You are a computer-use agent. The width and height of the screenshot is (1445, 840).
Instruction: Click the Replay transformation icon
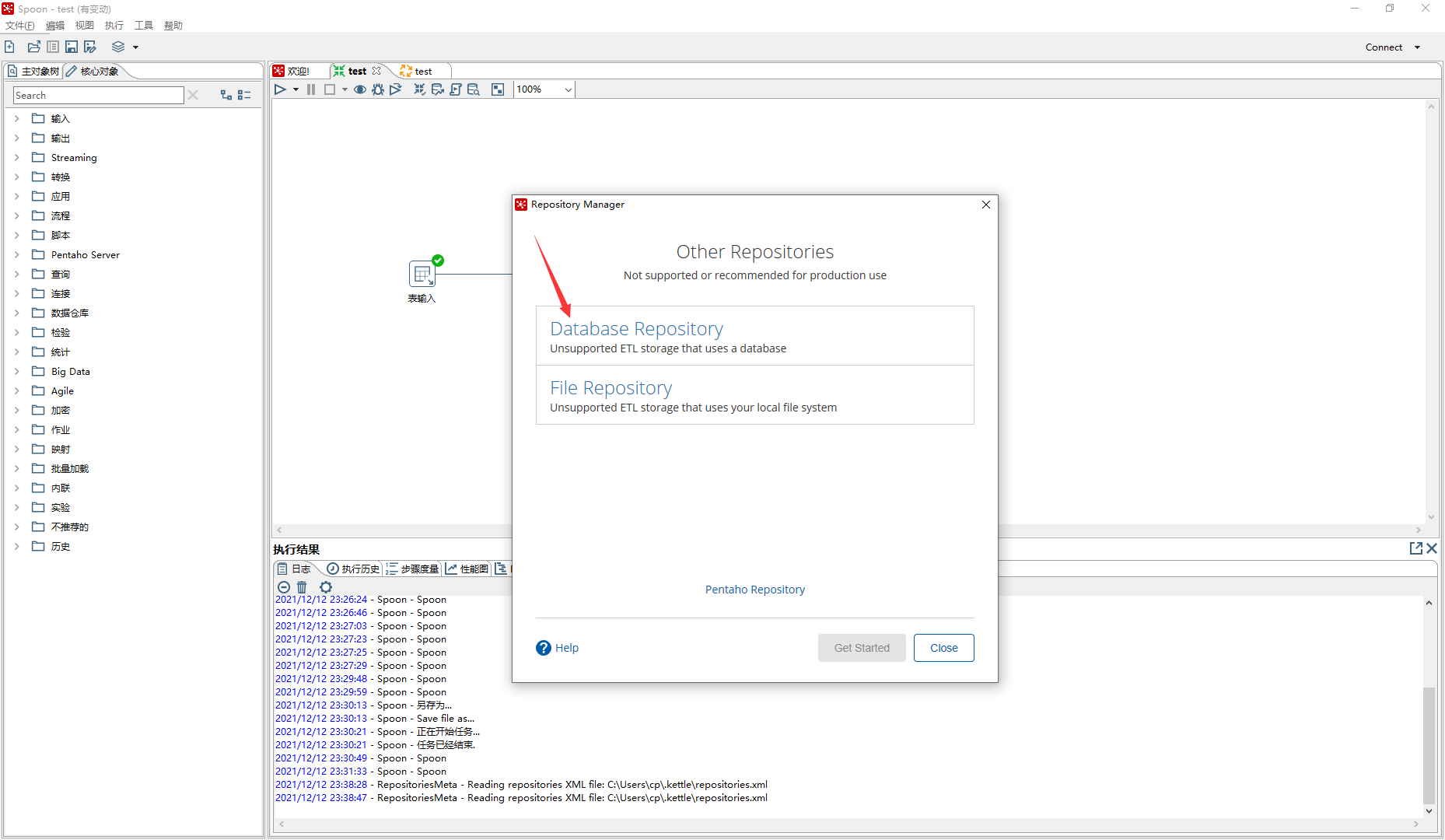pos(396,89)
